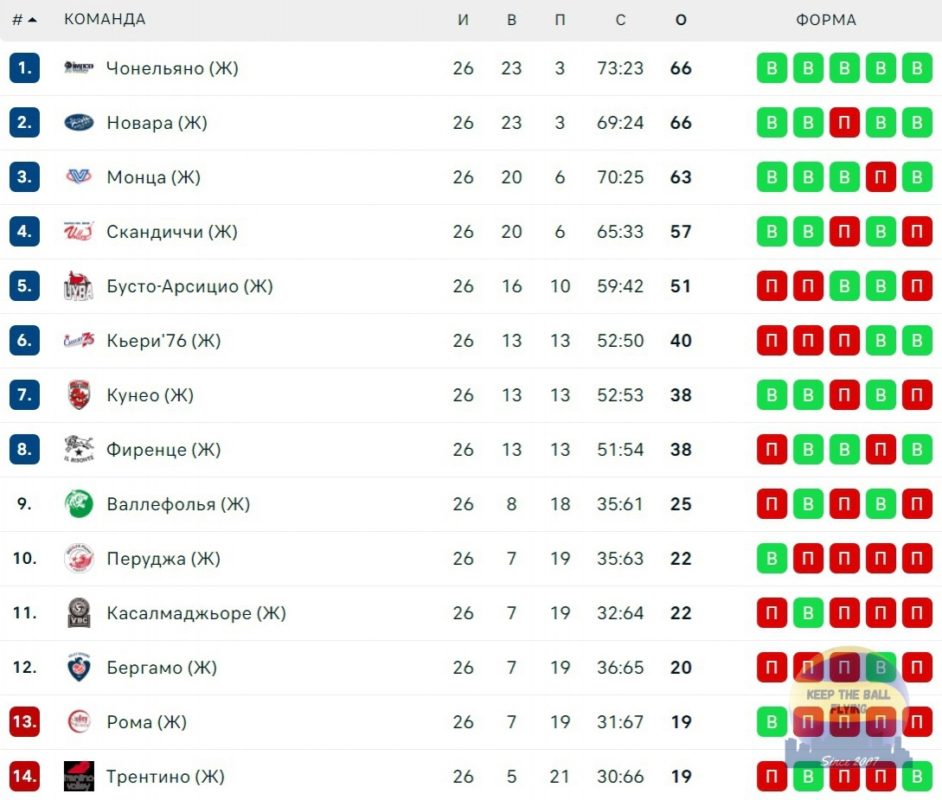Select the ФОРМА column header
Image resolution: width=942 pixels, height=800 pixels.
pyautogui.click(x=826, y=20)
